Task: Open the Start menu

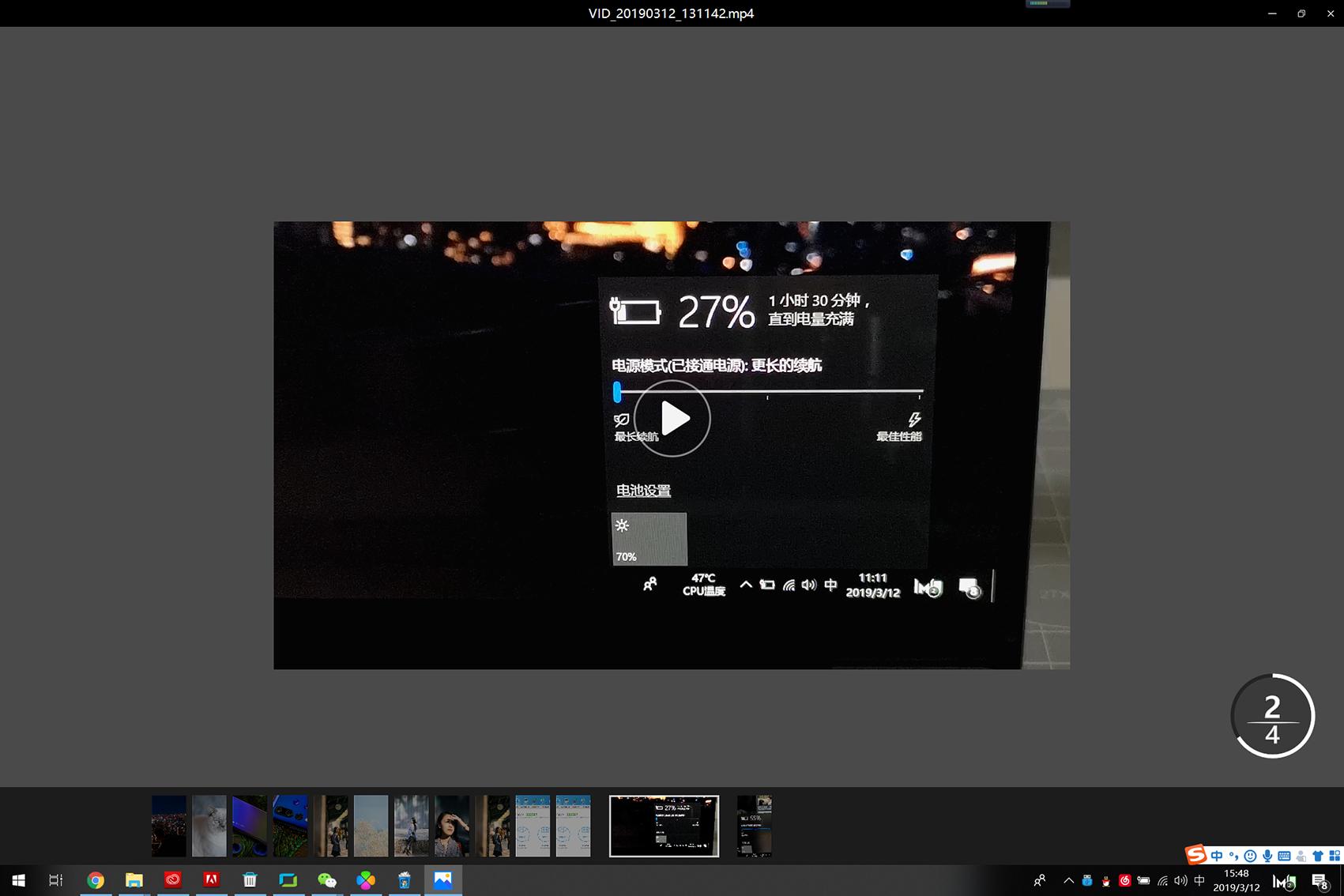Action: 17,879
